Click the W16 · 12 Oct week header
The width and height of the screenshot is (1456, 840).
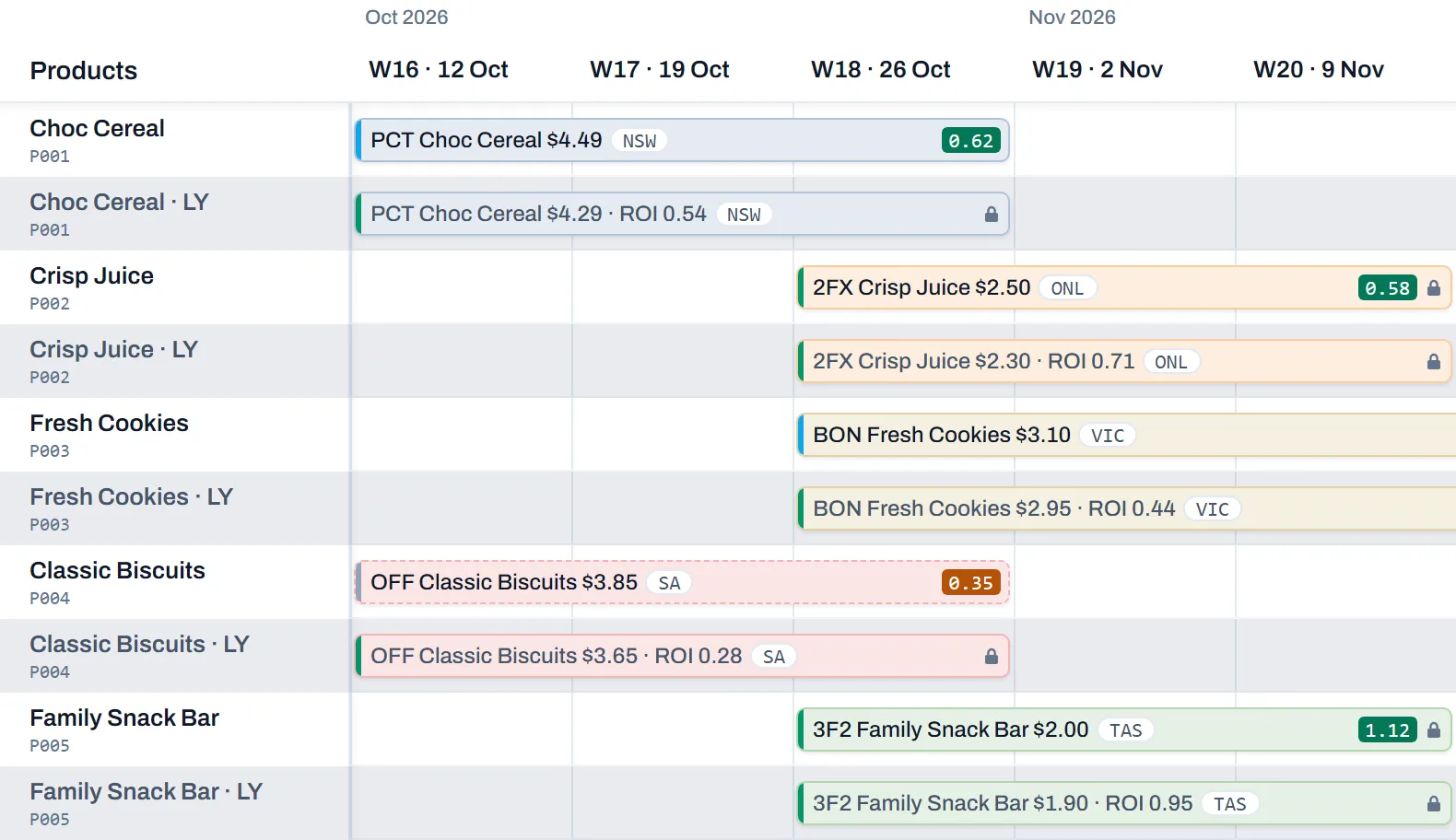439,69
